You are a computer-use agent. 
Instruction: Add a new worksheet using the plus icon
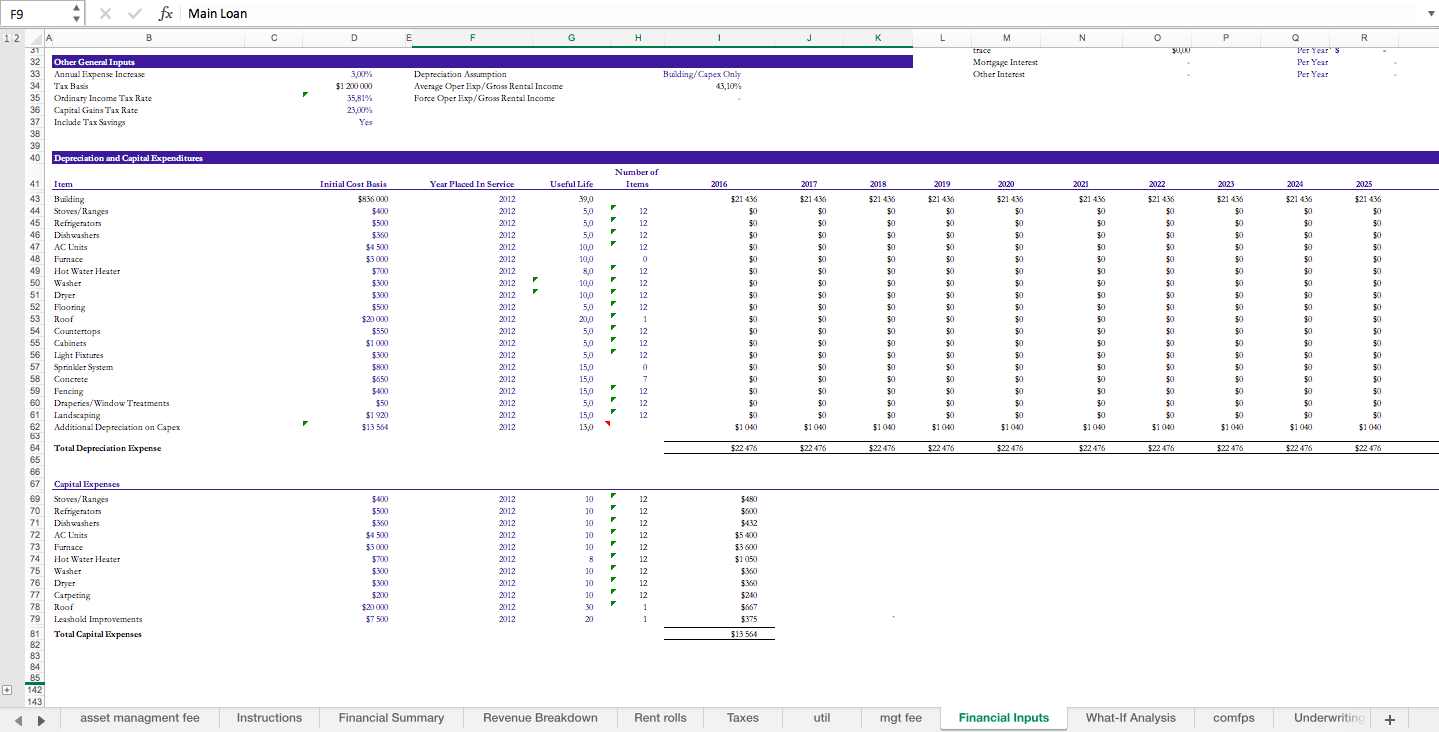coord(1389,718)
